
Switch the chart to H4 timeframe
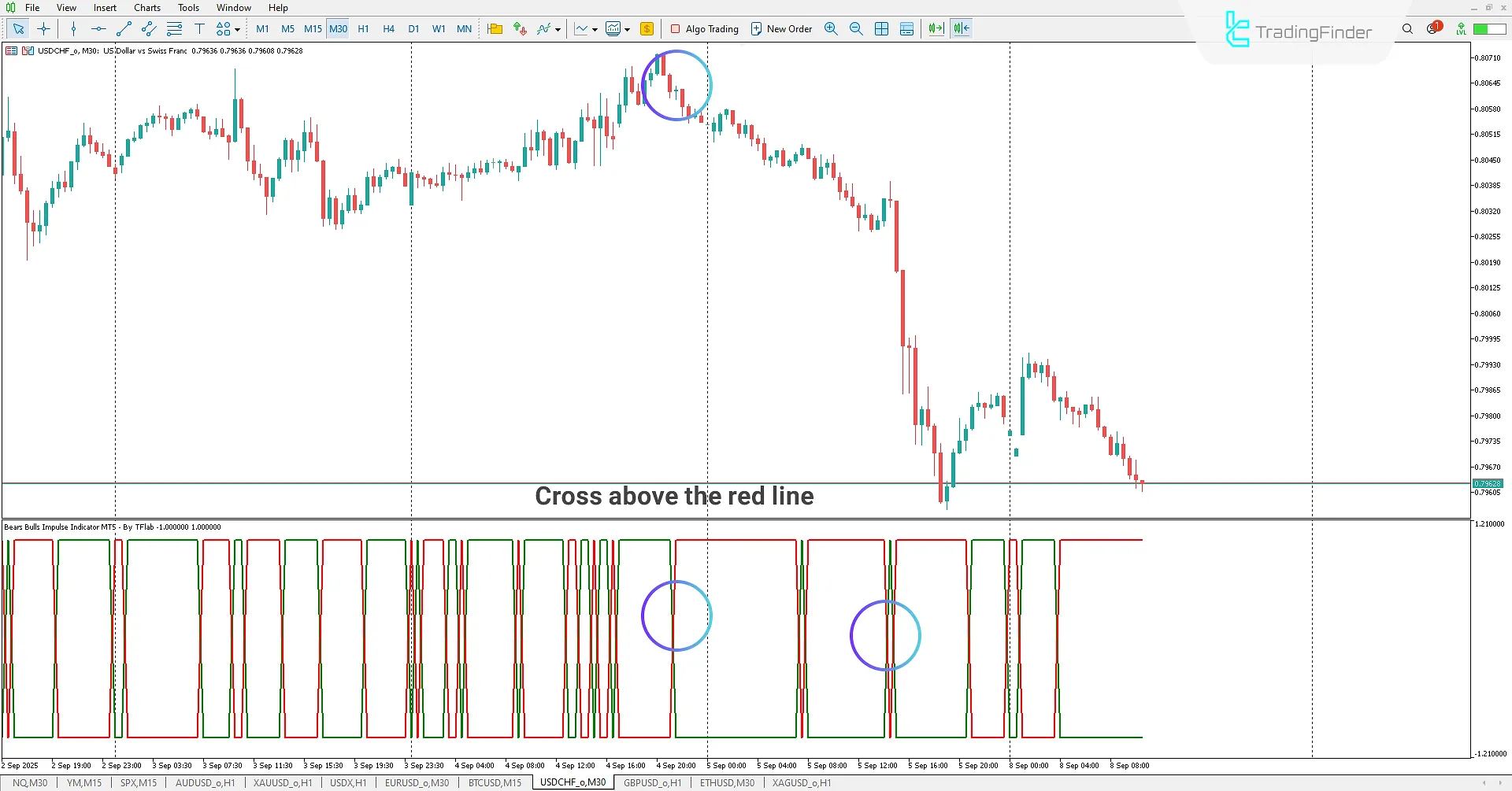tap(388, 28)
